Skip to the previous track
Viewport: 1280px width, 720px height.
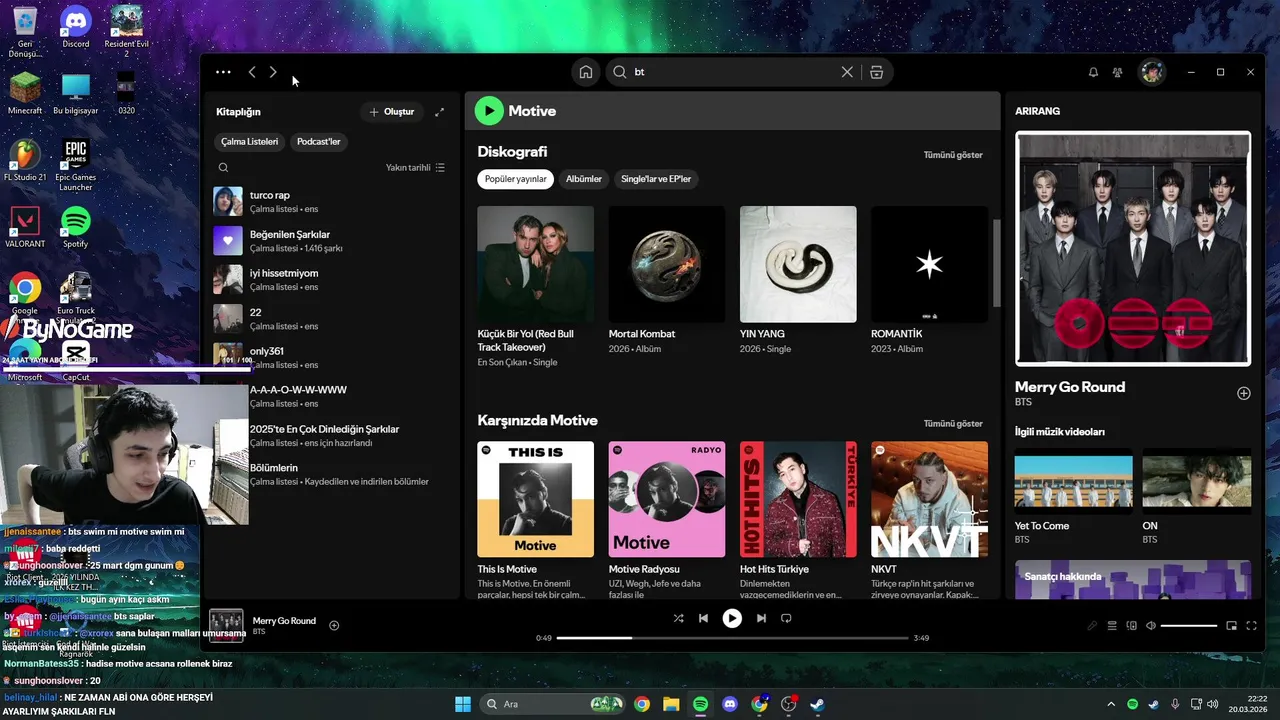[x=703, y=618]
